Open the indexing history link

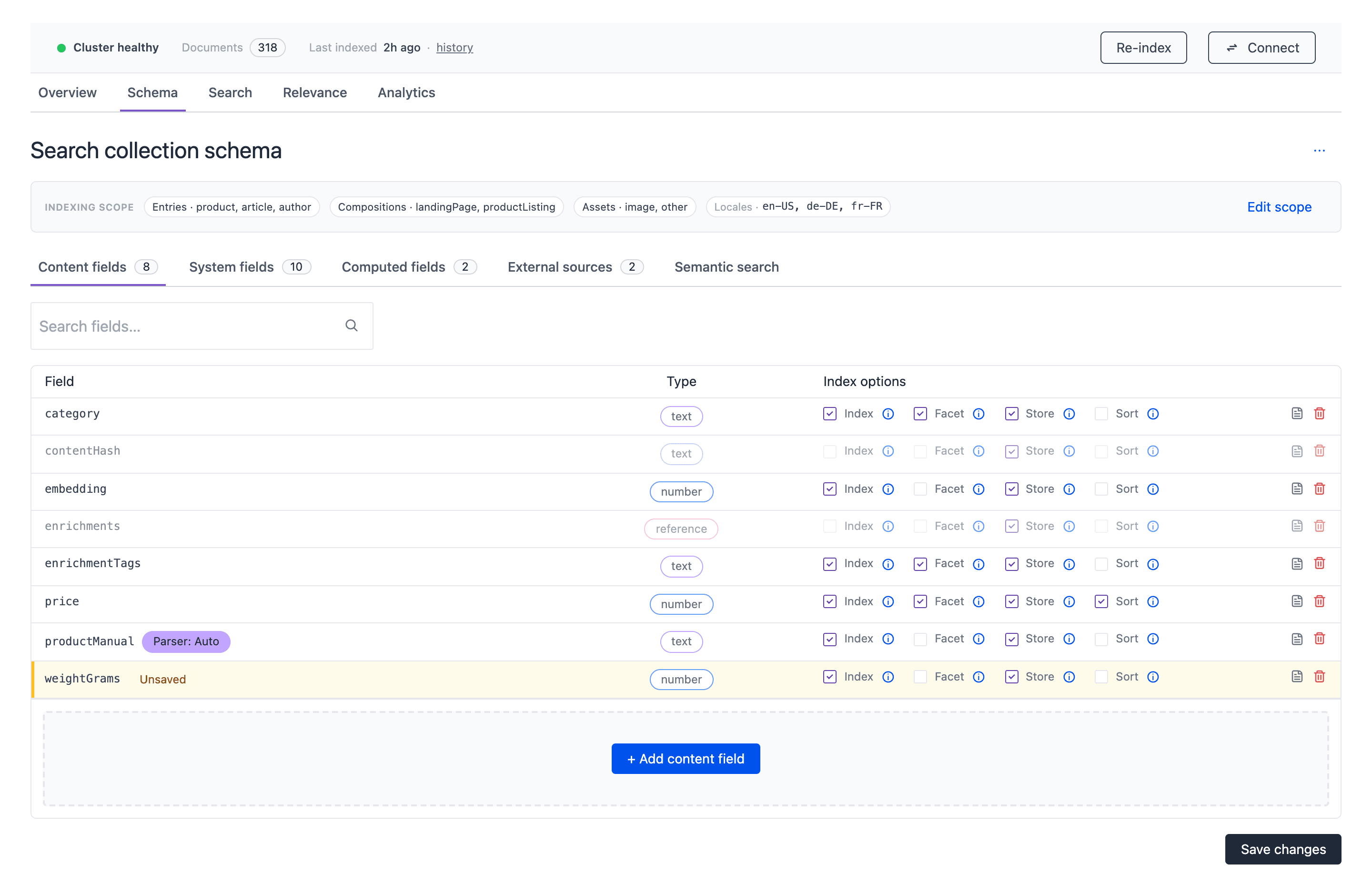(454, 48)
